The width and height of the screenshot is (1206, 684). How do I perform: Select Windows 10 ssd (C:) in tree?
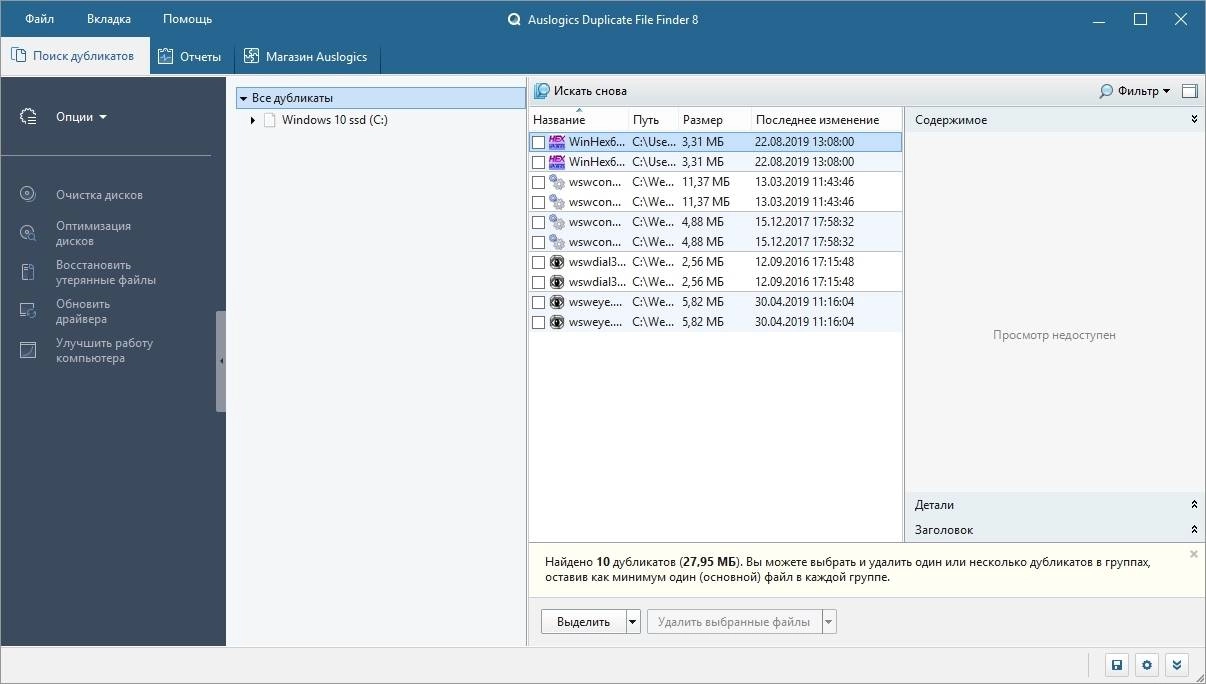point(334,120)
